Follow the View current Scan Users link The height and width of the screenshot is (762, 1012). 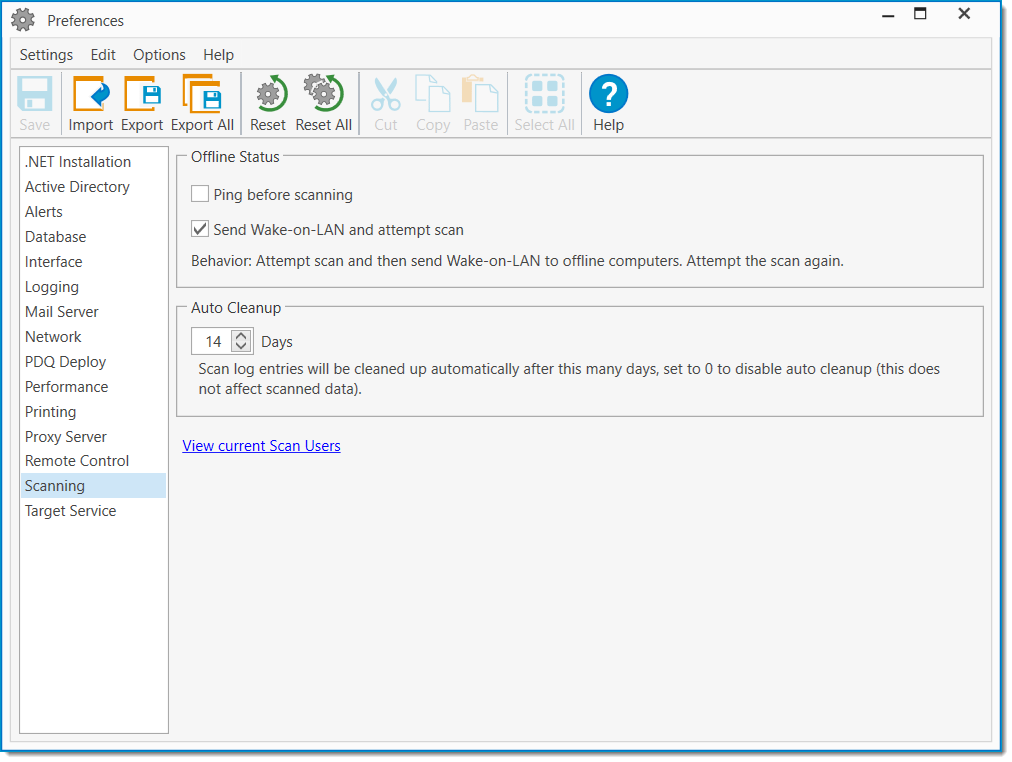261,446
